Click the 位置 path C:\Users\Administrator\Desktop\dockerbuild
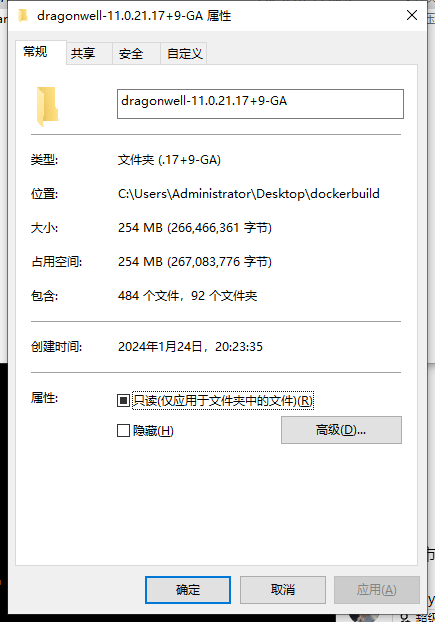The image size is (435, 622). coord(249,194)
